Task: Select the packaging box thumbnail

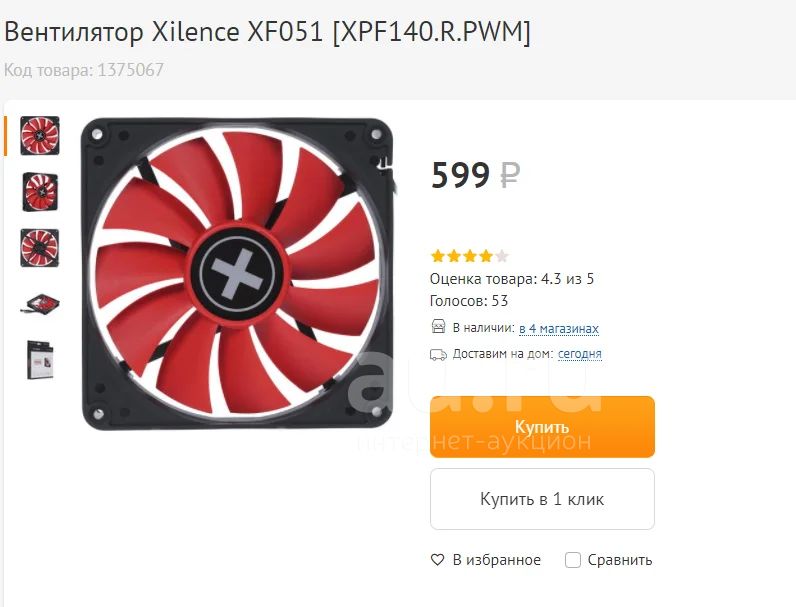Action: (40, 360)
